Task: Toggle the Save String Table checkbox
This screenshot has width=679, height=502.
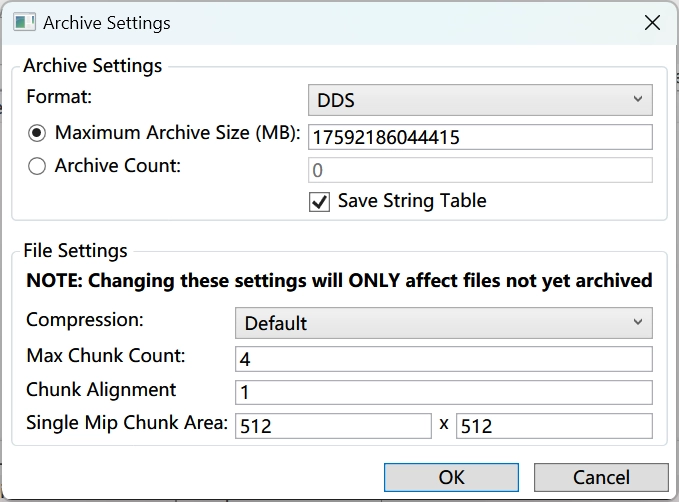Action: tap(319, 202)
